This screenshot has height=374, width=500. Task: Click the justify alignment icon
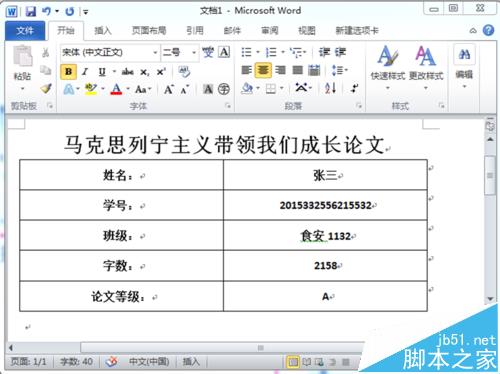(x=297, y=70)
